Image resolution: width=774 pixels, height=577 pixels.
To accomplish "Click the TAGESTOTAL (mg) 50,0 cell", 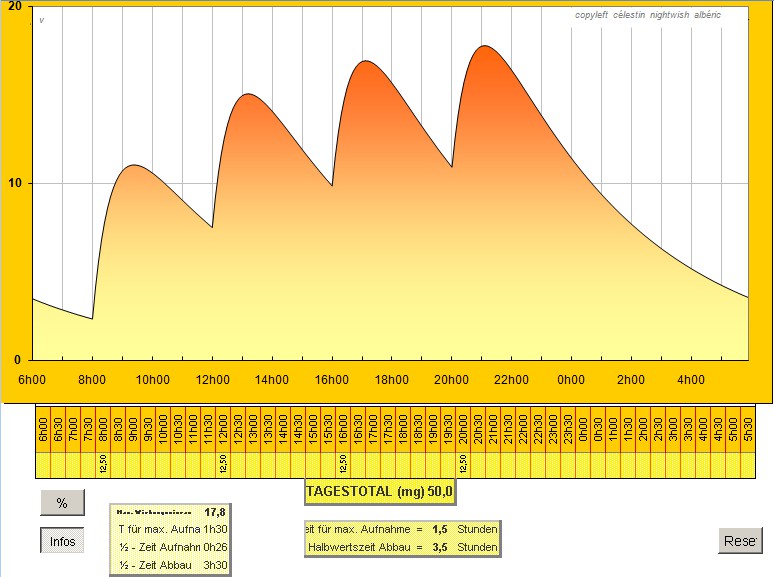I will coord(381,491).
